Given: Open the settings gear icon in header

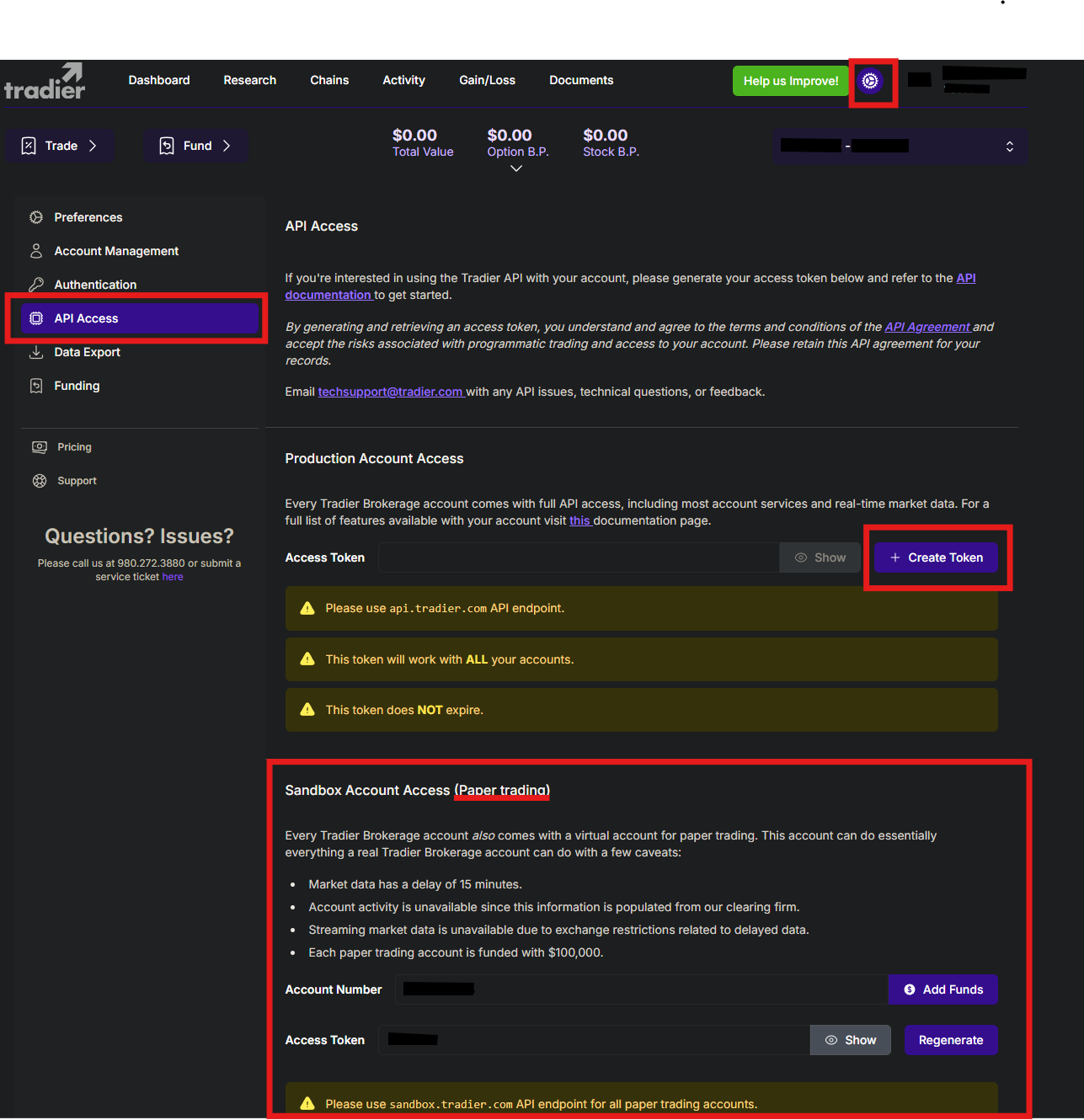Looking at the screenshot, I should point(870,81).
